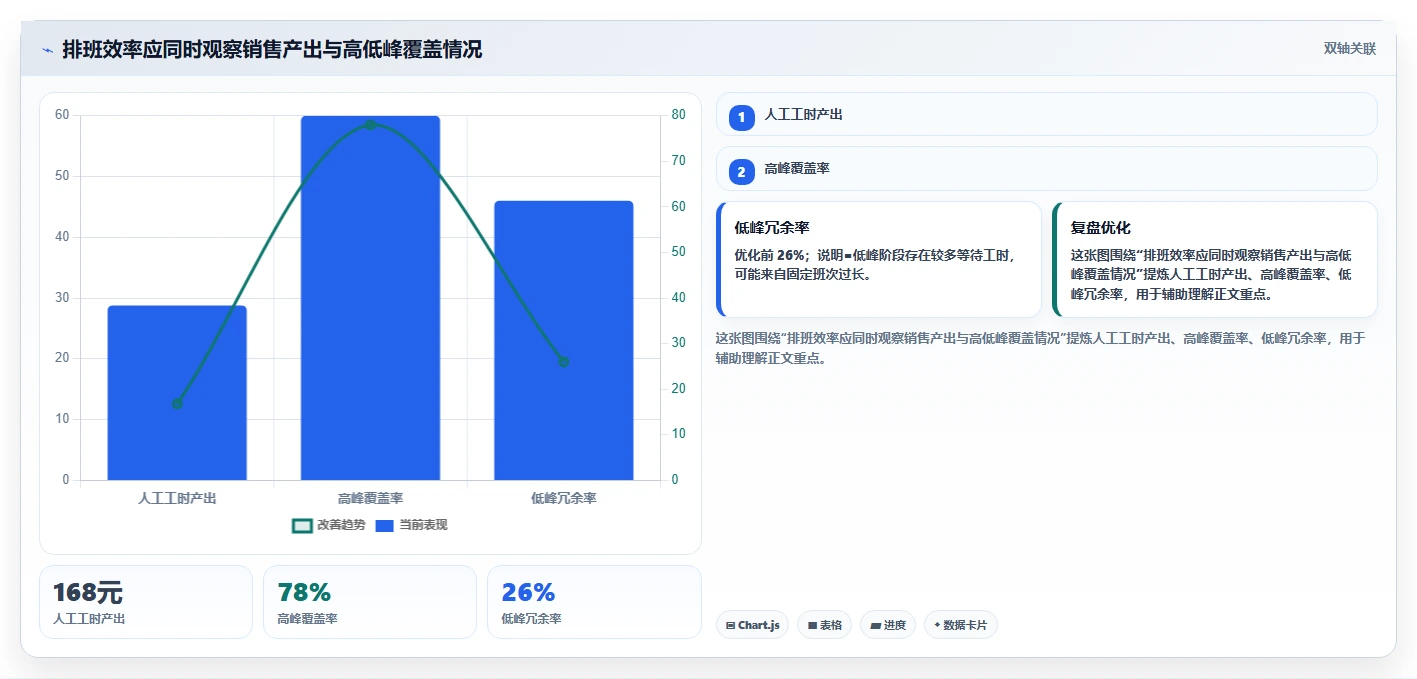Click x-axis label 高峰覆盖率
The image size is (1417, 679).
click(x=370, y=497)
